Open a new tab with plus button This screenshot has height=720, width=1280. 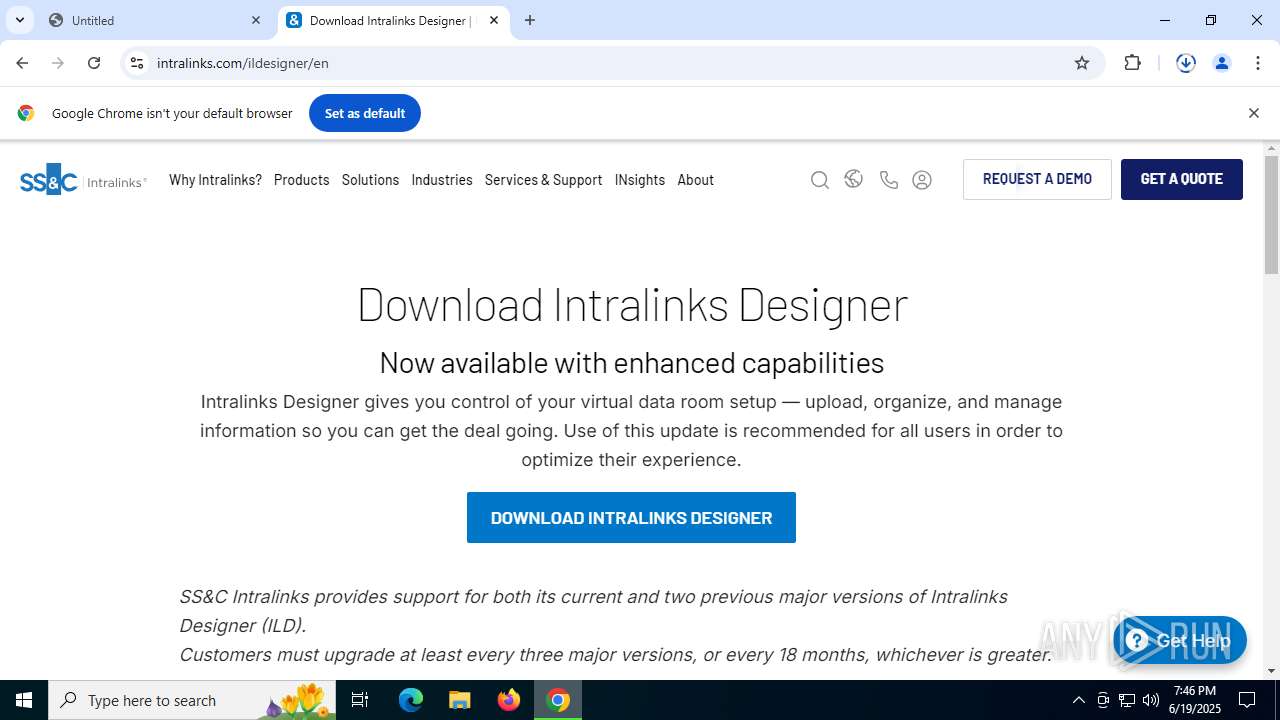[x=530, y=20]
